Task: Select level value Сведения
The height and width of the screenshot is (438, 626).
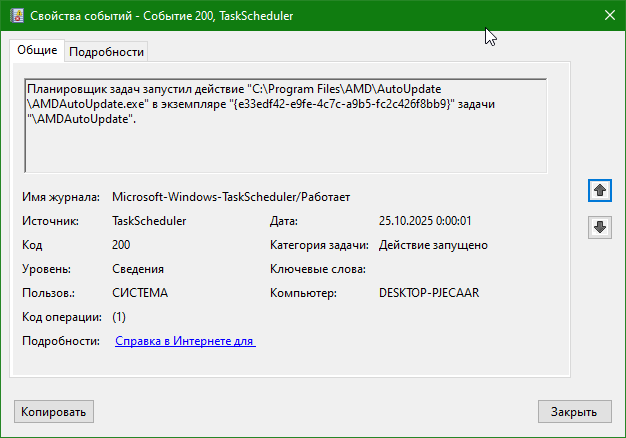Action: tap(138, 269)
